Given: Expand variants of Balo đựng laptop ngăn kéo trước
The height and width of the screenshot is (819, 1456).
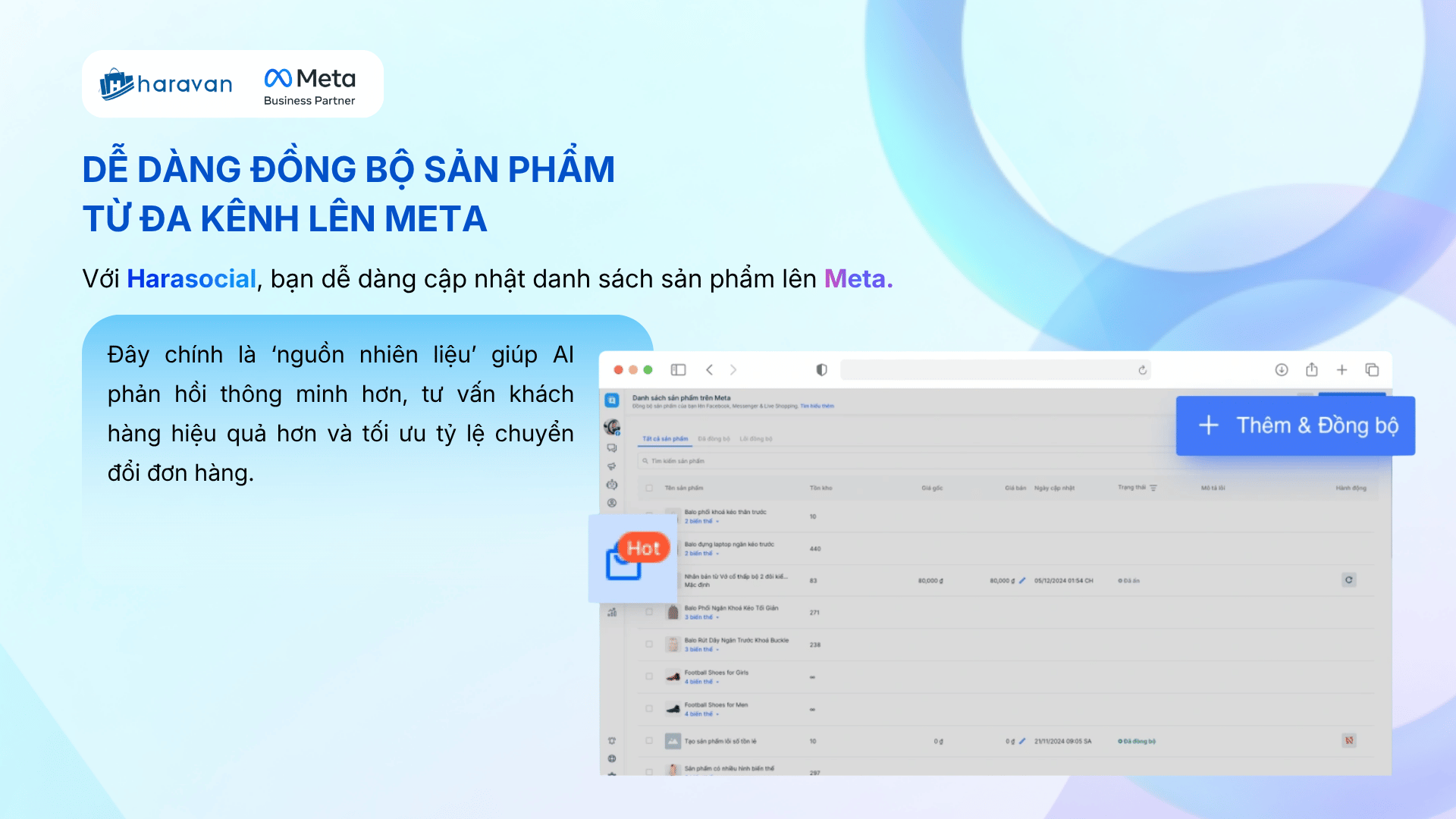Looking at the screenshot, I should coord(701,554).
